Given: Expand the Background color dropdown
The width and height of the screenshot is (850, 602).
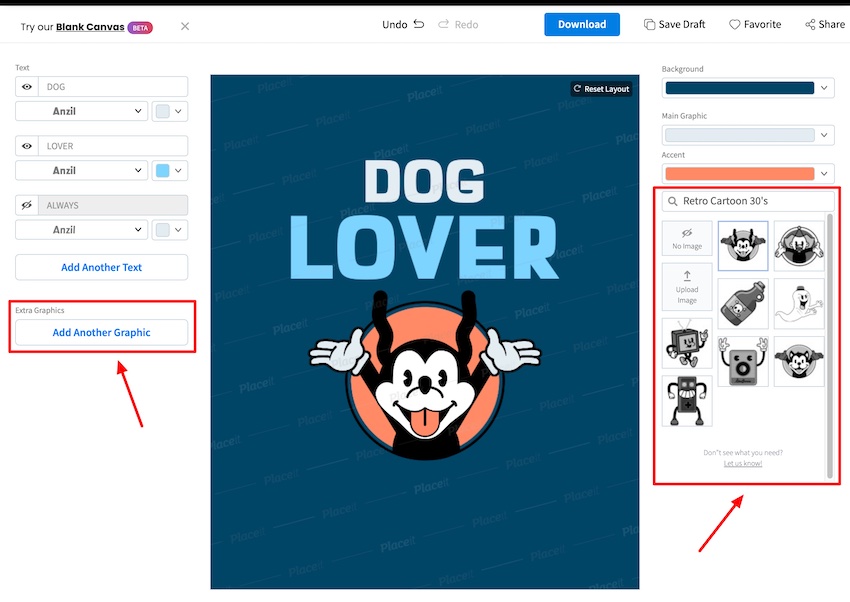Looking at the screenshot, I should click(824, 88).
